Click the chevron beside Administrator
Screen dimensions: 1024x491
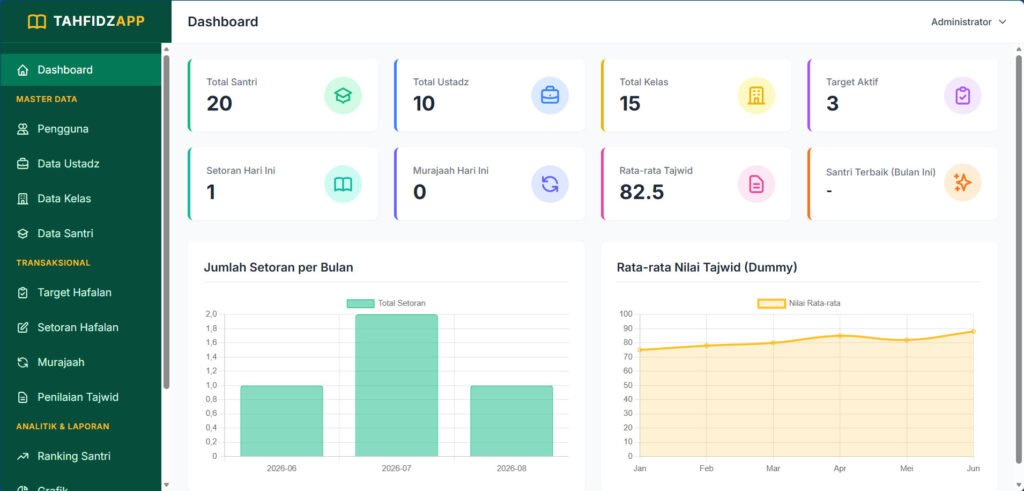pyautogui.click(x=1003, y=22)
